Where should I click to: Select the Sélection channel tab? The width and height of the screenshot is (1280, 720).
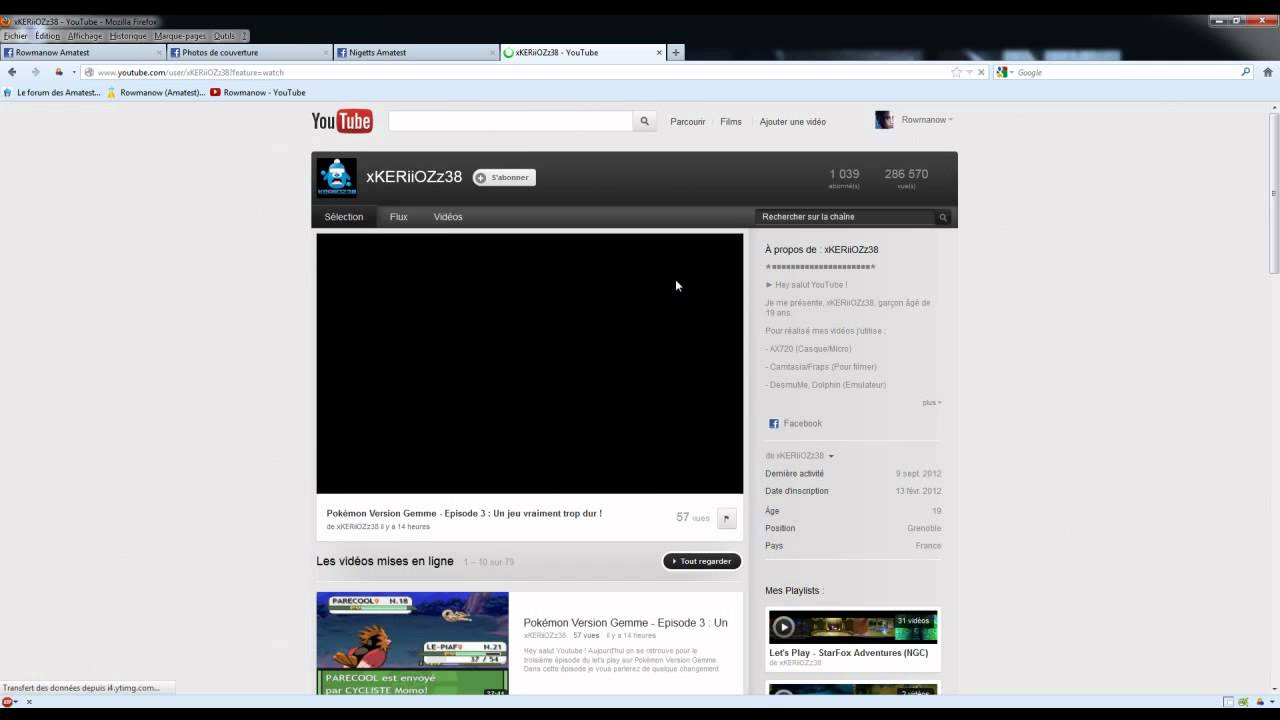[344, 217]
